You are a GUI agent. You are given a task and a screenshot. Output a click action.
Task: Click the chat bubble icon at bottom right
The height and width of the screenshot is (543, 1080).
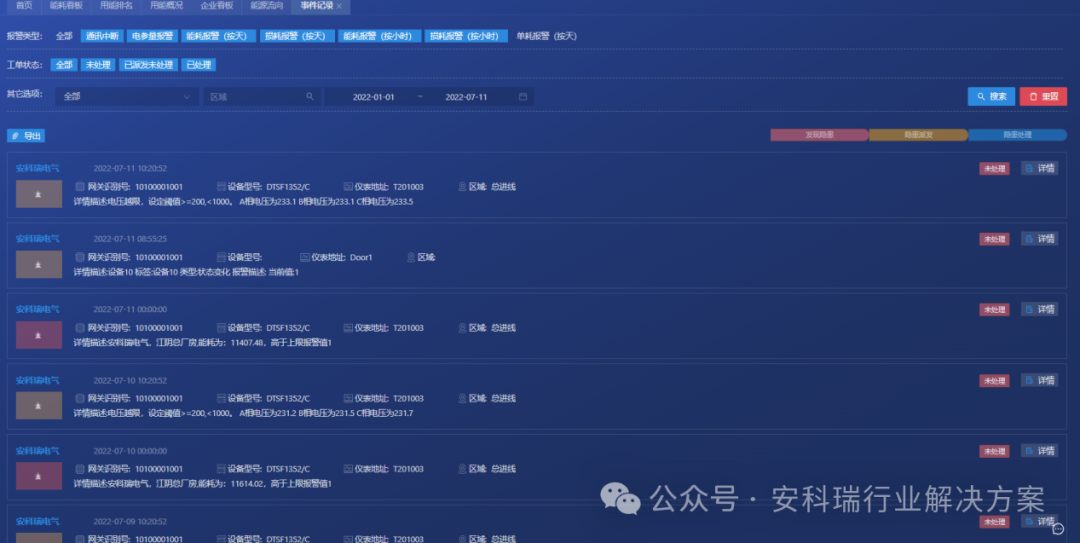pyautogui.click(x=1058, y=529)
